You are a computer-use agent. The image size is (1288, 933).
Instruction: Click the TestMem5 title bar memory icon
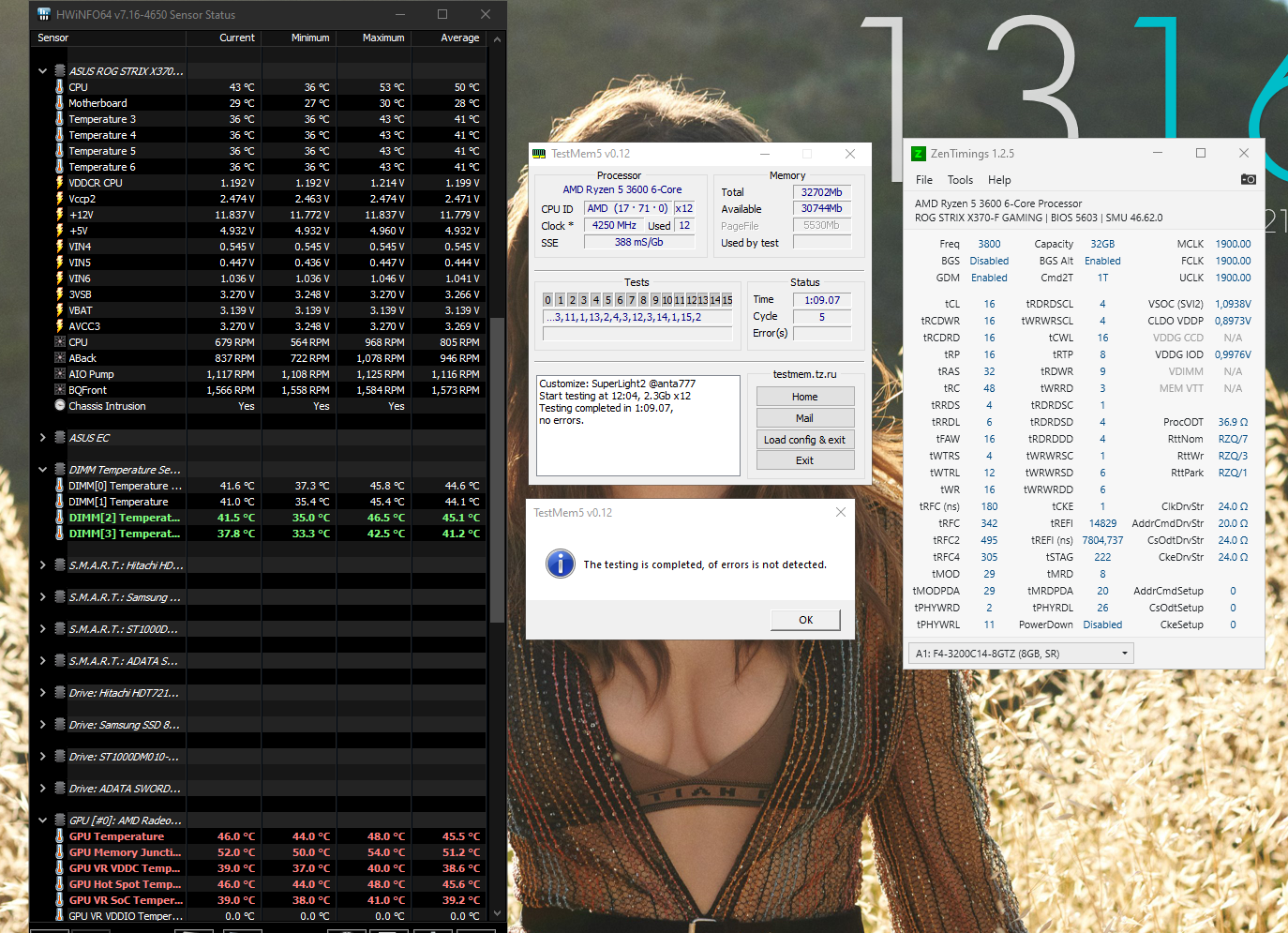click(539, 154)
